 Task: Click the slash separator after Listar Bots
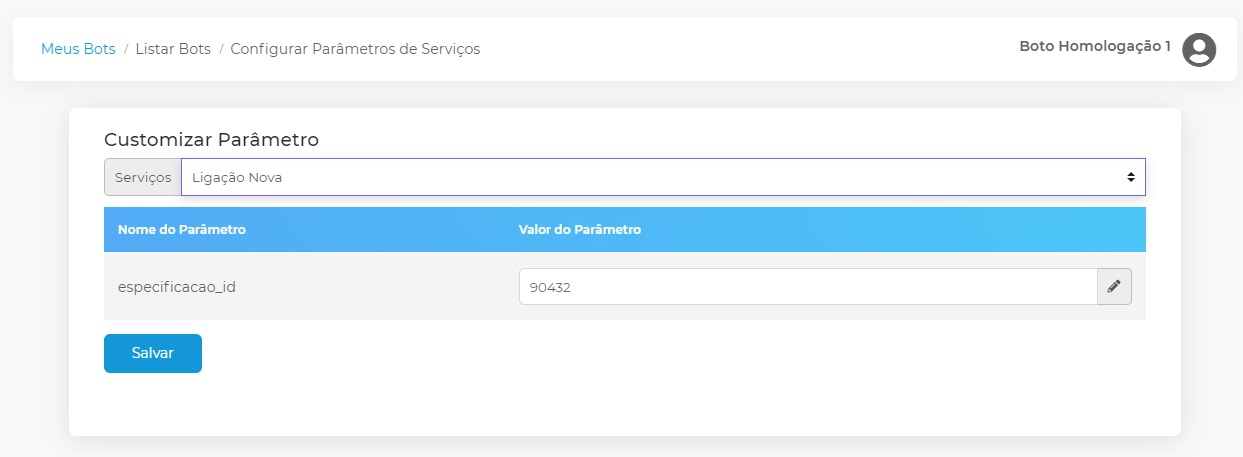point(221,48)
